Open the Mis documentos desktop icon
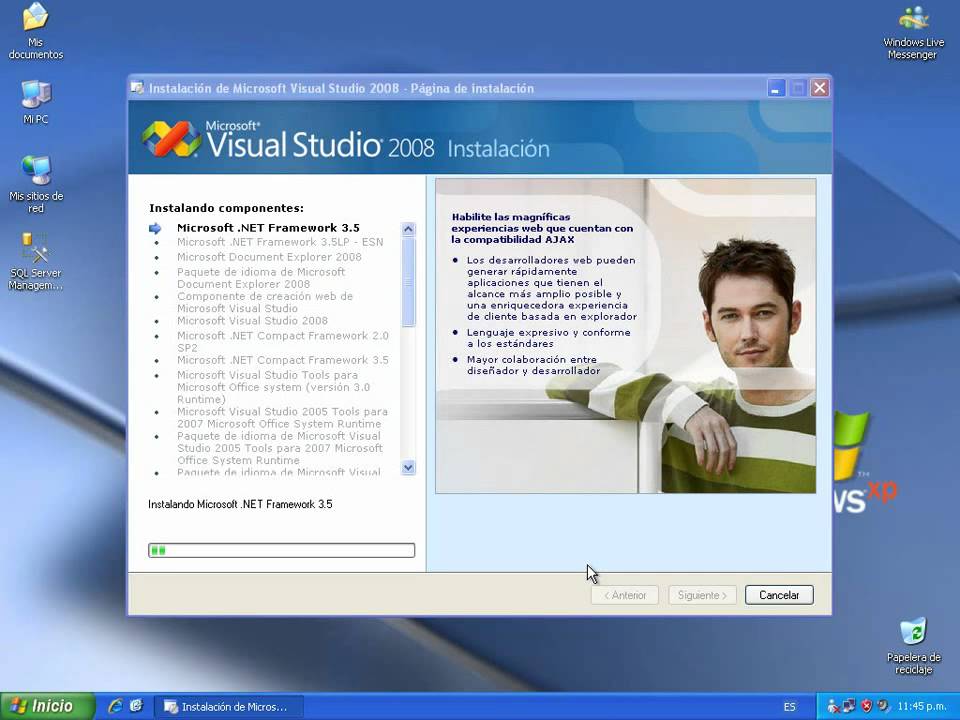This screenshot has width=960, height=720. tap(36, 31)
